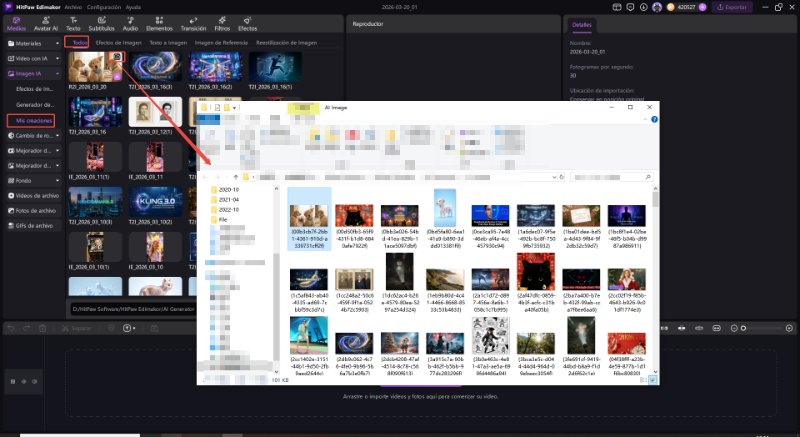Open the Filtros panel

(222, 24)
